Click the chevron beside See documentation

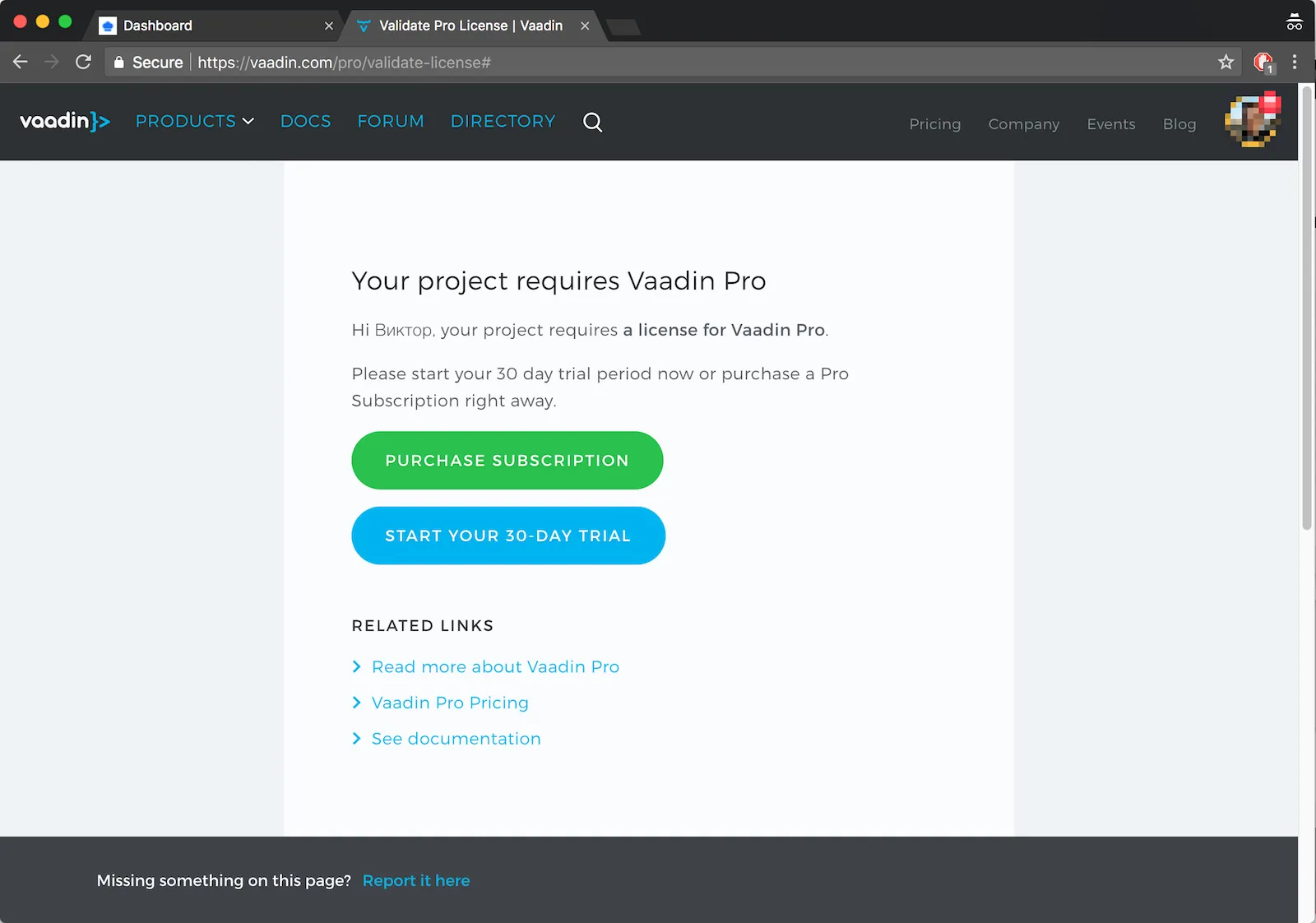click(357, 739)
